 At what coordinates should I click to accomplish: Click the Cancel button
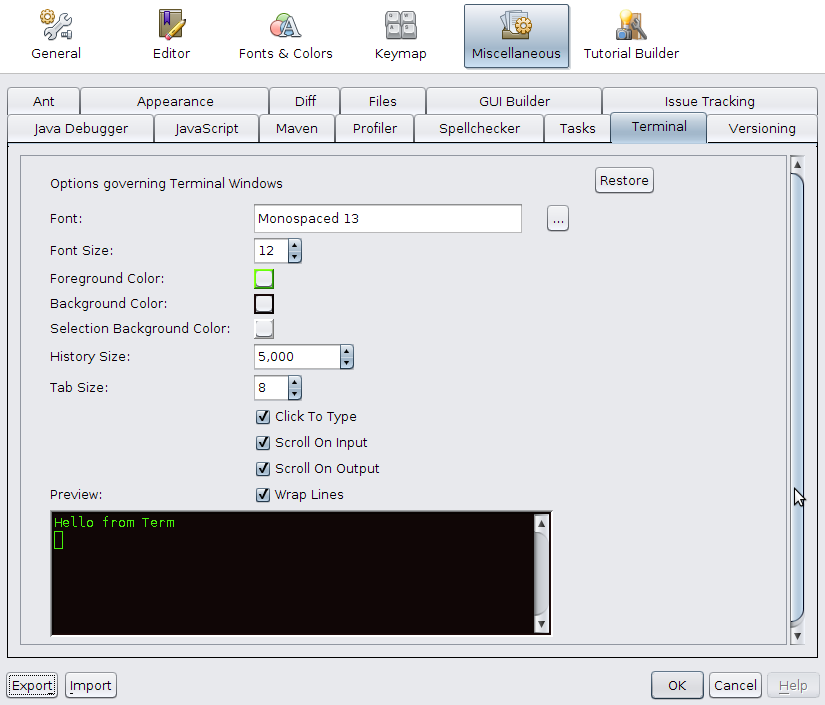coord(735,686)
